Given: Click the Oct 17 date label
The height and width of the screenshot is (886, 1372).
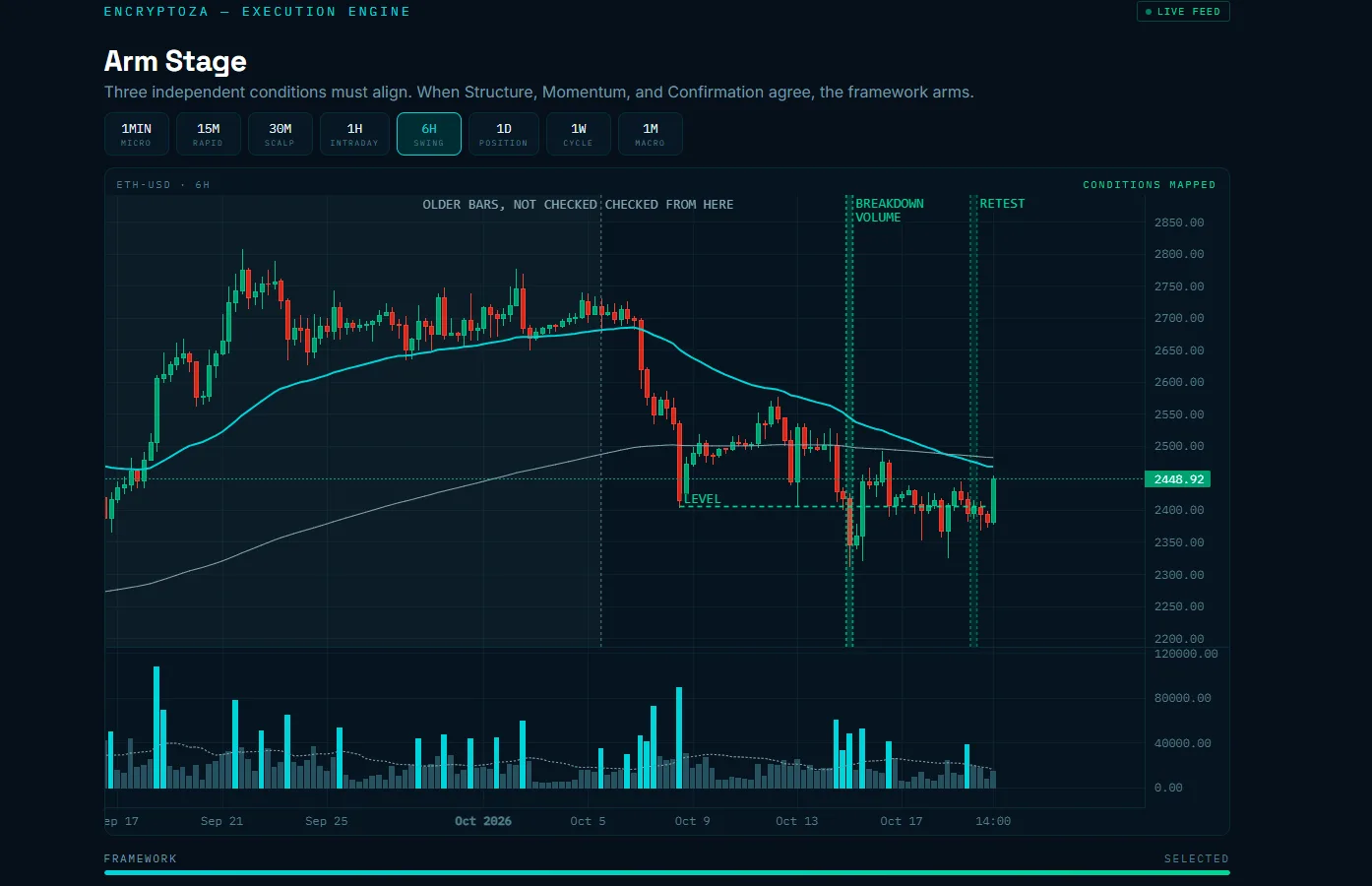Looking at the screenshot, I should 902,821.
